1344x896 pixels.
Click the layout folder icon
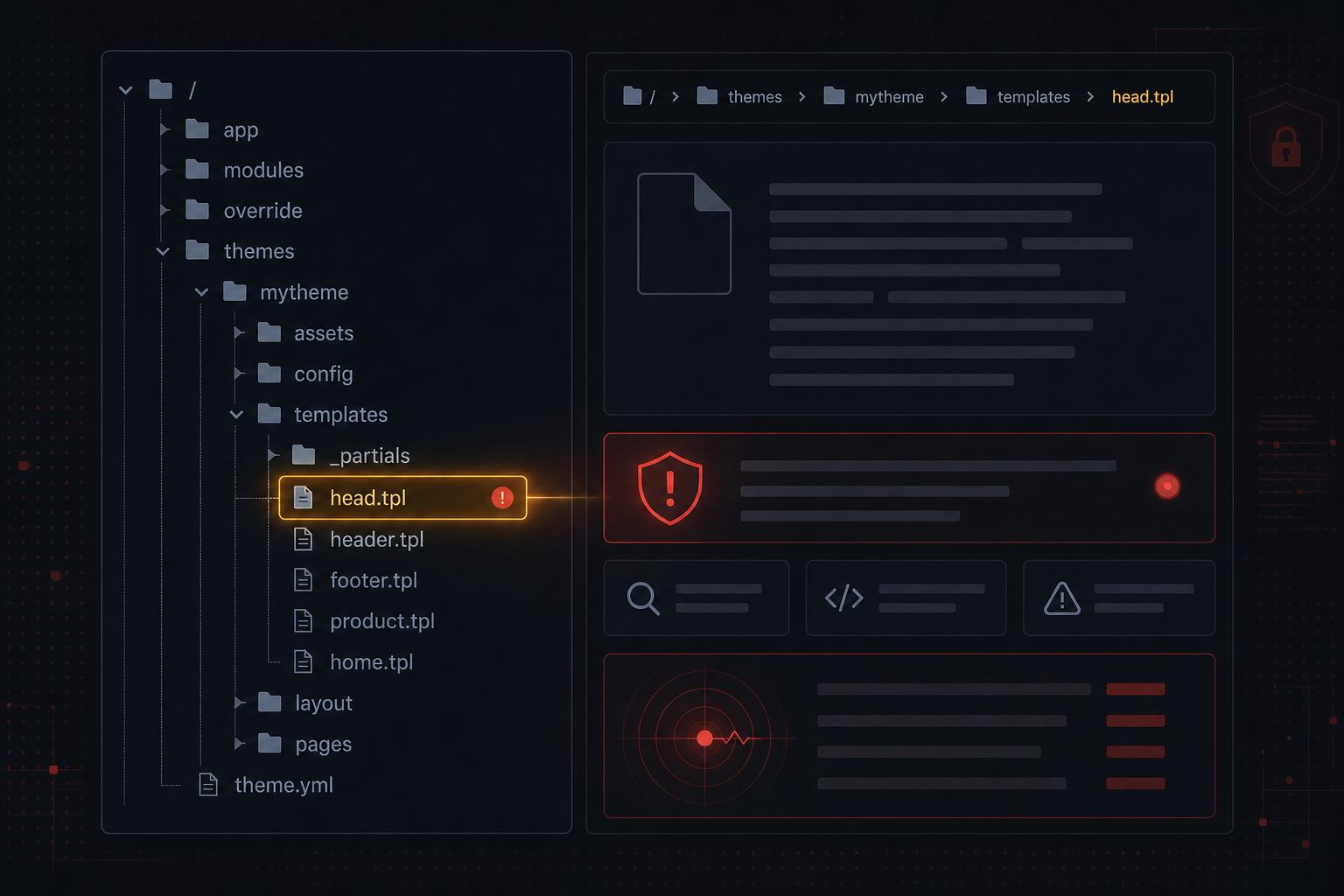click(269, 703)
